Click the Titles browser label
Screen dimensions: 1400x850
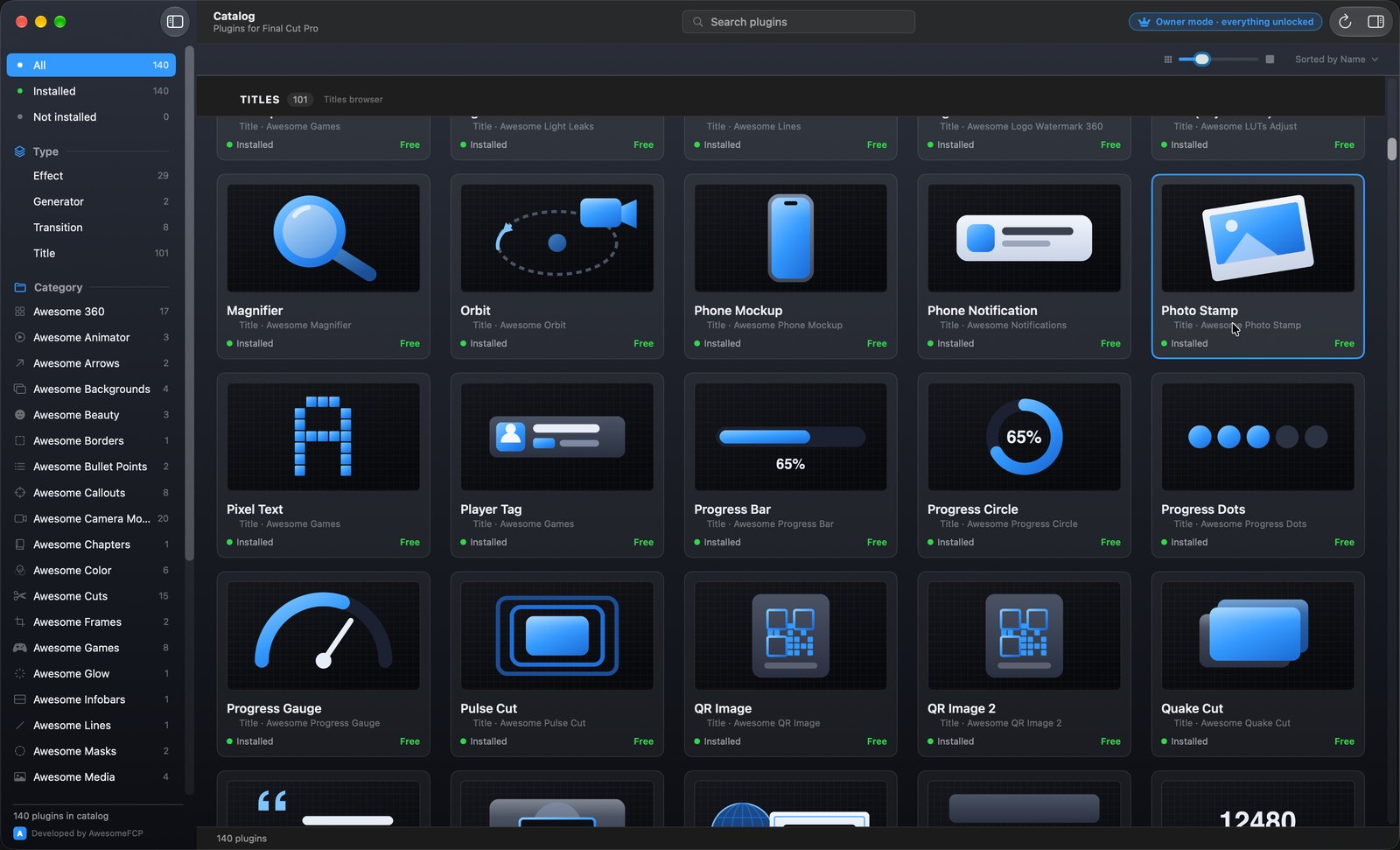(353, 100)
